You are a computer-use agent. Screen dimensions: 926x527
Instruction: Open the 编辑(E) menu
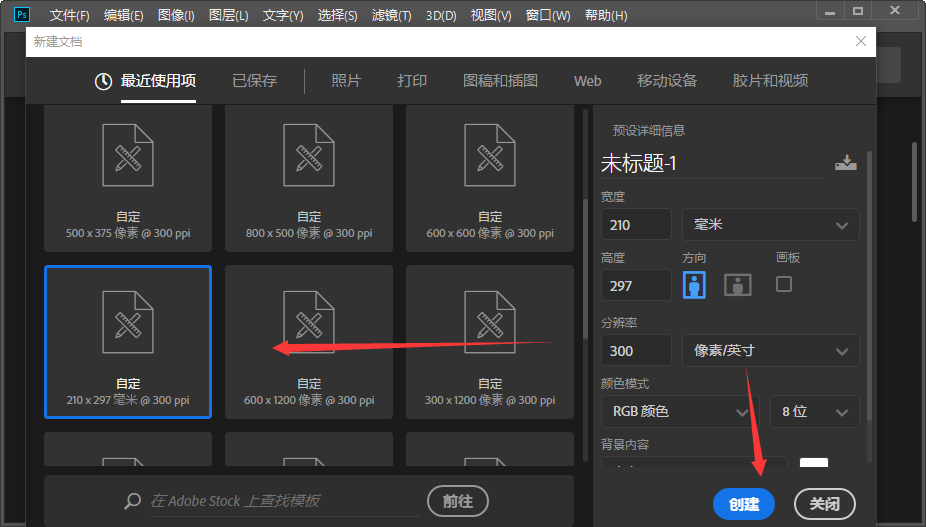(x=123, y=15)
